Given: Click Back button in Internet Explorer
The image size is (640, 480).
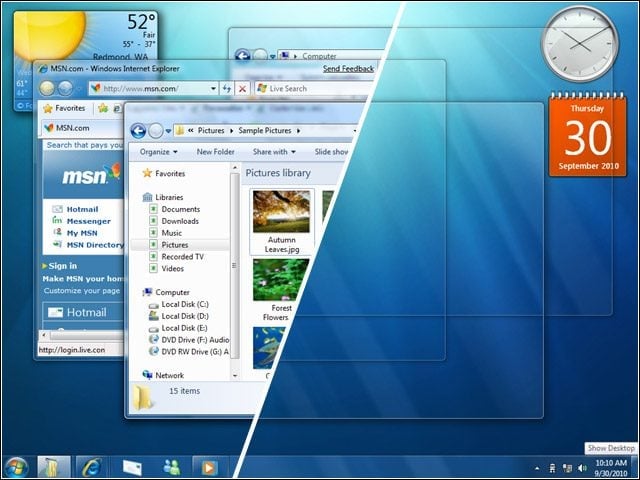Looking at the screenshot, I should (47, 88).
